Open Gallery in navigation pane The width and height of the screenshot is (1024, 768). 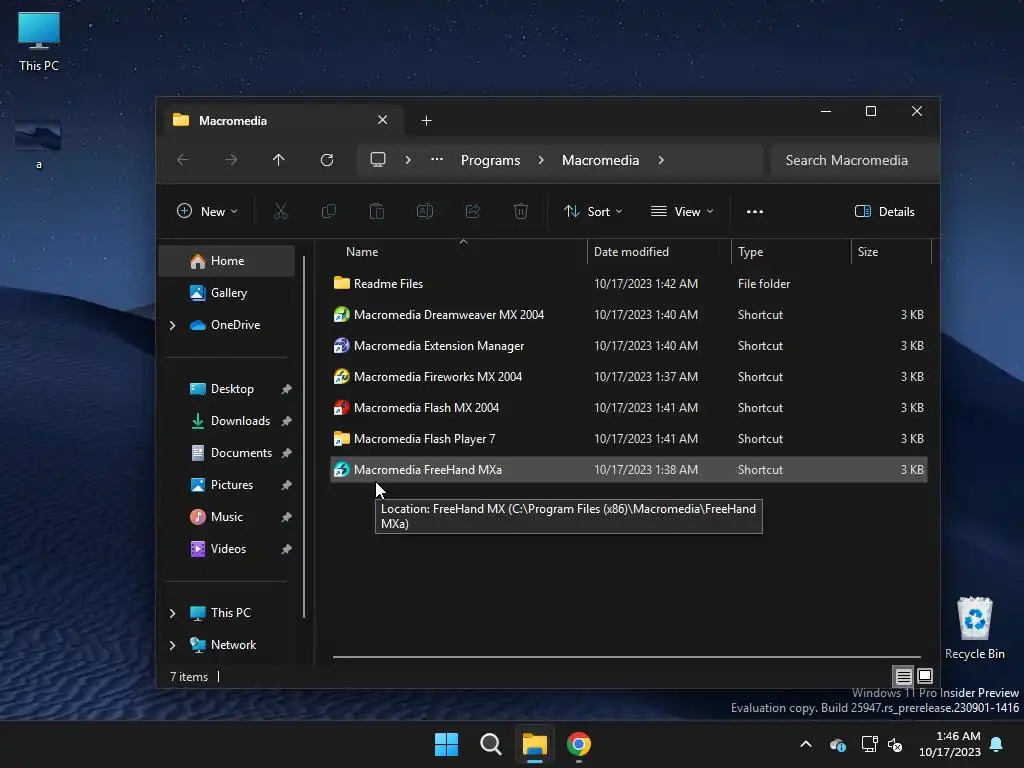point(226,293)
